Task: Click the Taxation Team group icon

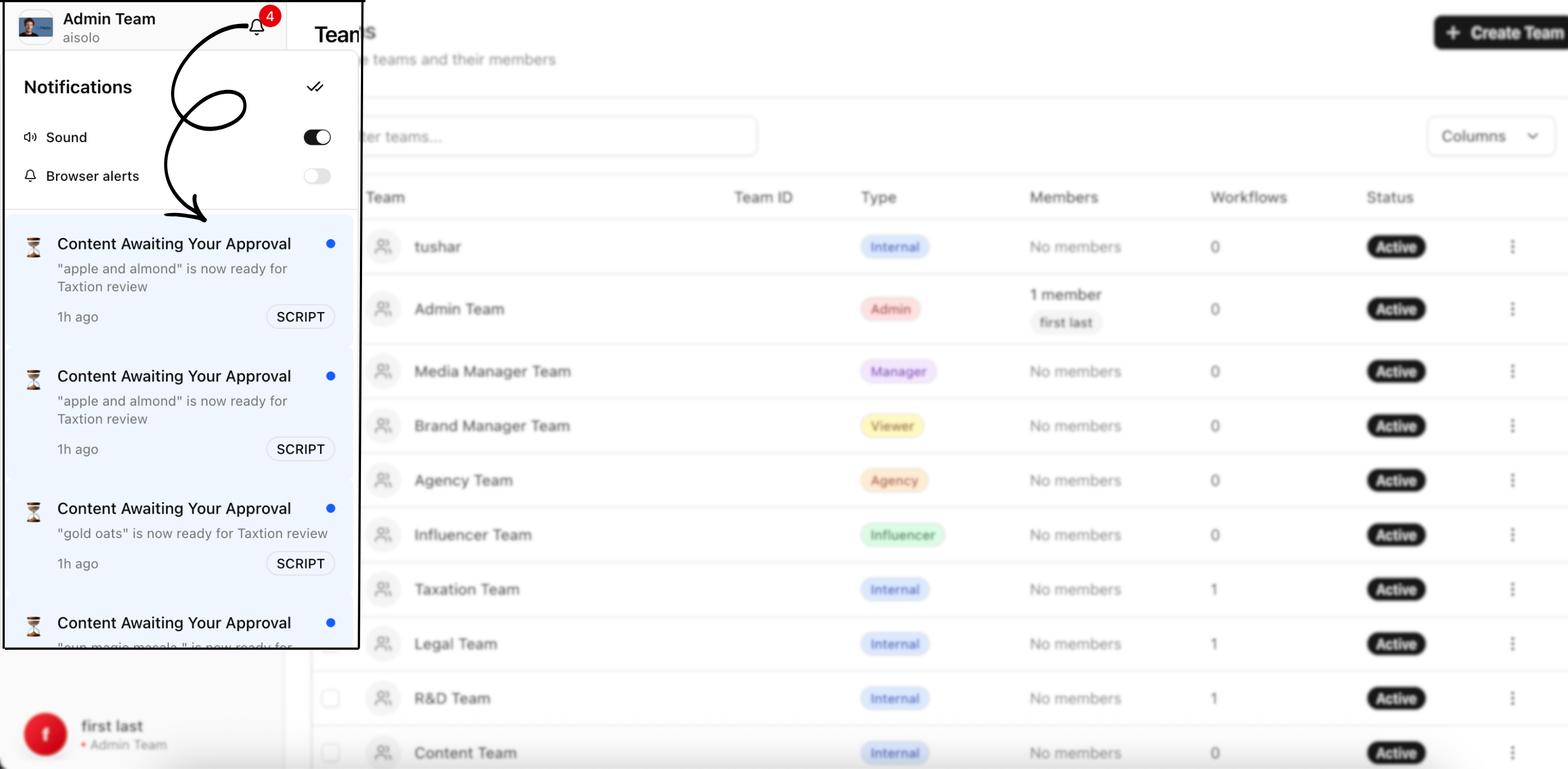Action: [383, 589]
